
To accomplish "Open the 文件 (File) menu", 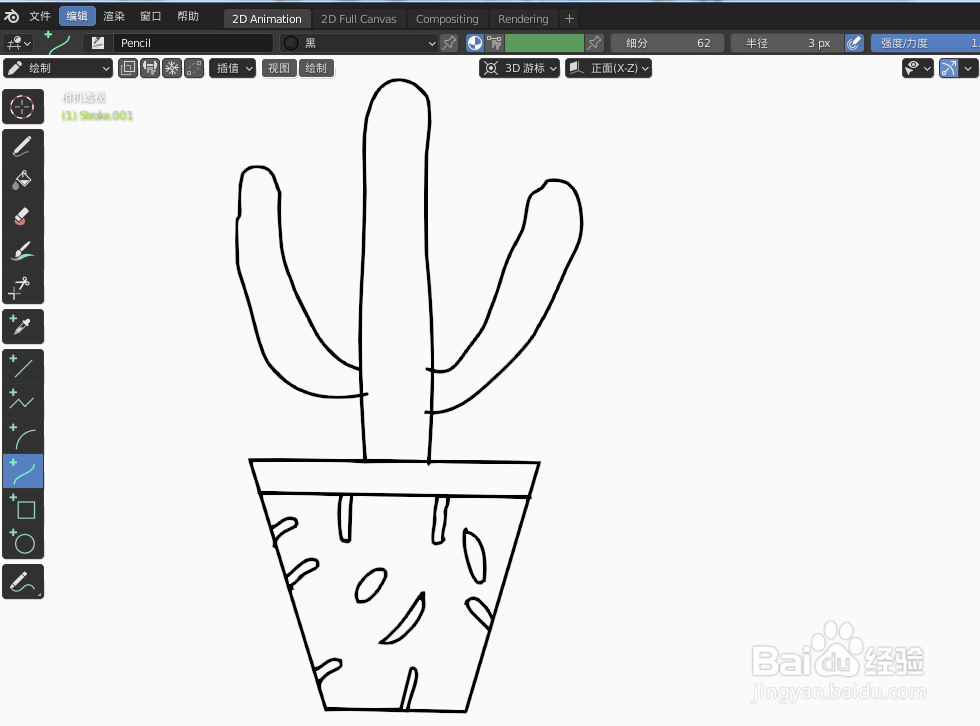I will coord(40,16).
